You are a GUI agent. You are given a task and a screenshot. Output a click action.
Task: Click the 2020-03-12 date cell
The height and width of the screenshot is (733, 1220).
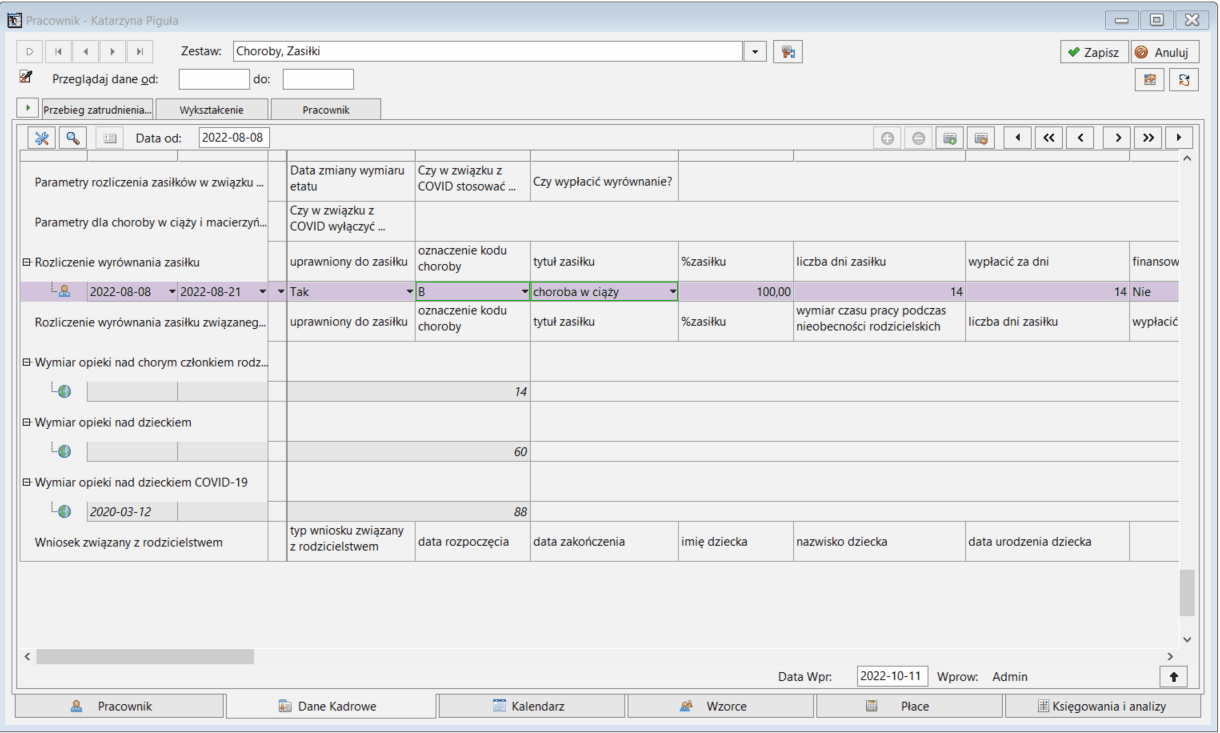tap(132, 511)
